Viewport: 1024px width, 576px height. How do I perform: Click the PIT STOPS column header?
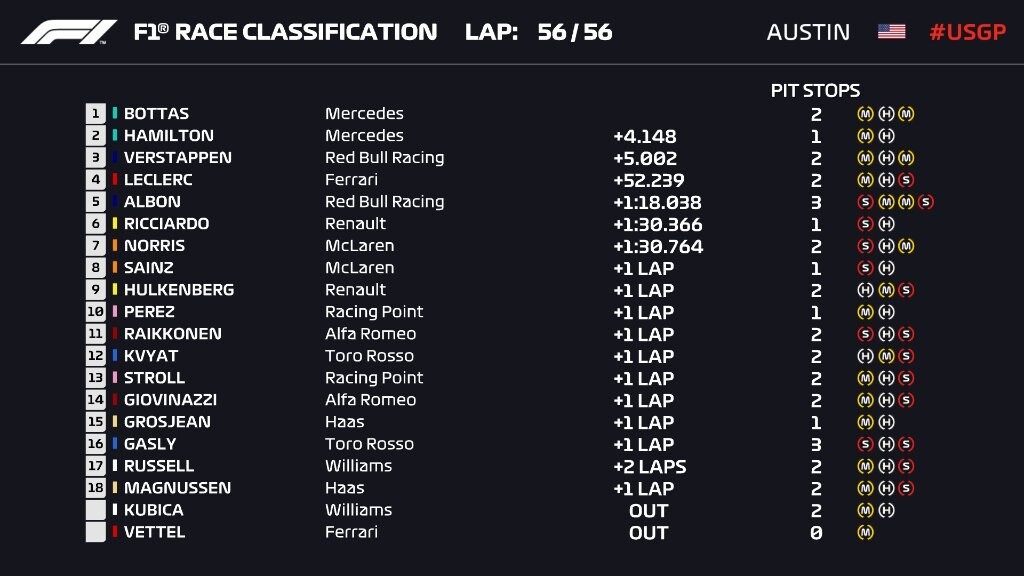(815, 91)
